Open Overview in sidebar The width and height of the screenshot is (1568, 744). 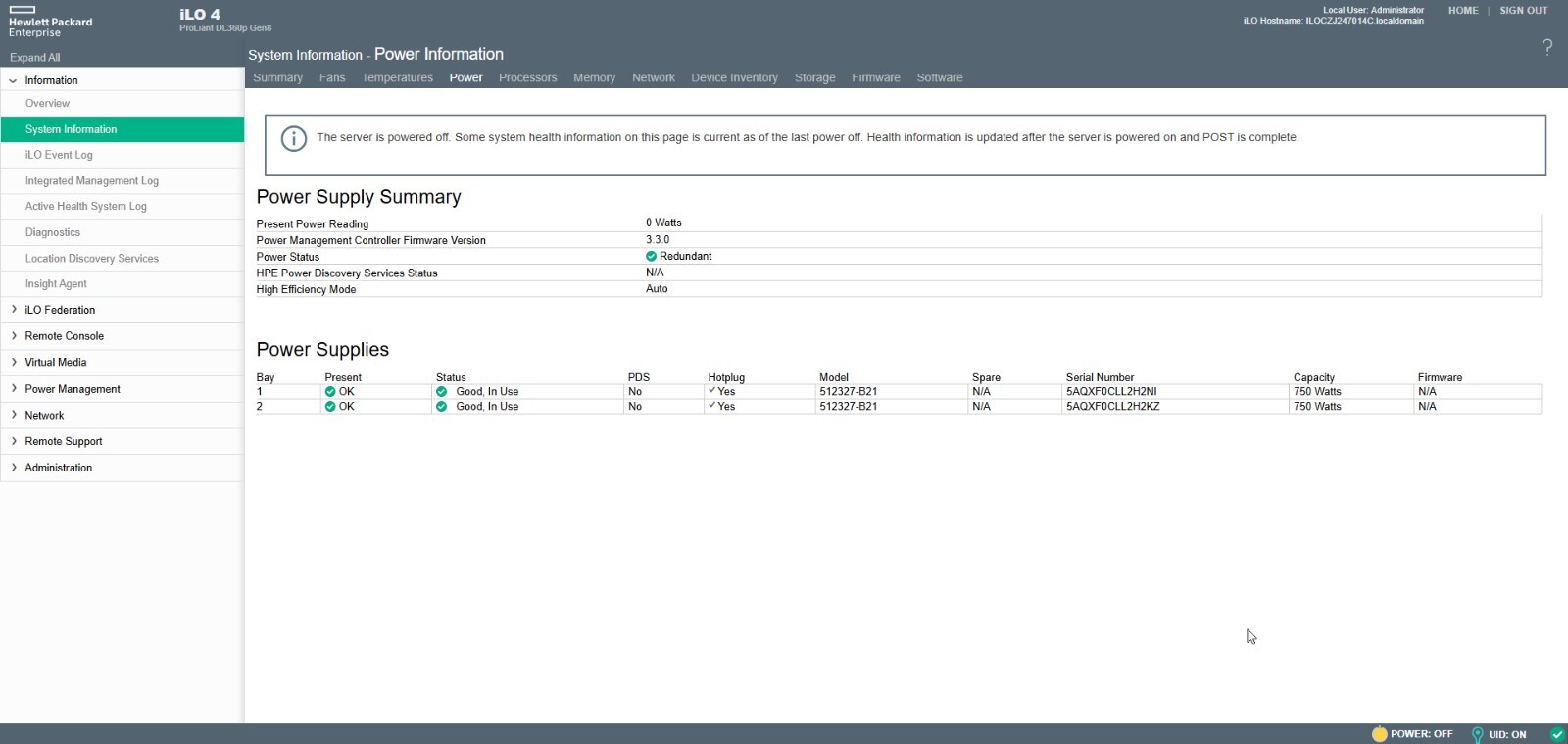point(122,103)
